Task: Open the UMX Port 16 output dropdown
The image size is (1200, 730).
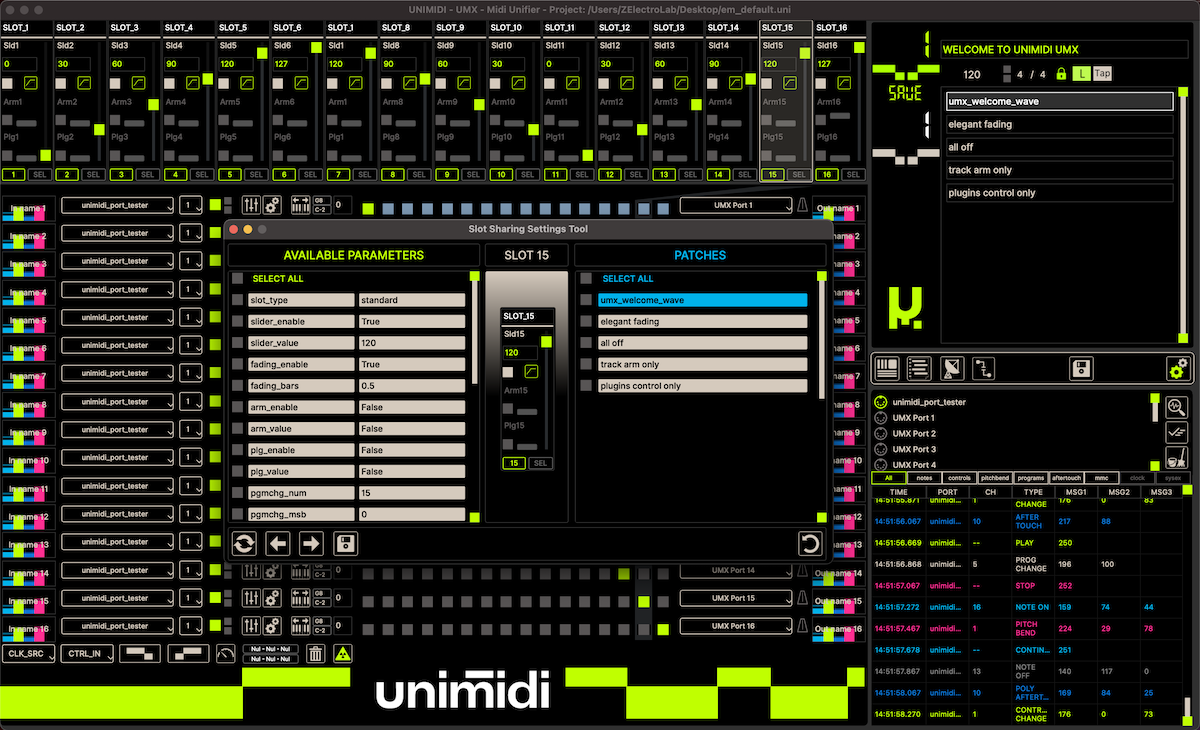Action: click(x=735, y=626)
